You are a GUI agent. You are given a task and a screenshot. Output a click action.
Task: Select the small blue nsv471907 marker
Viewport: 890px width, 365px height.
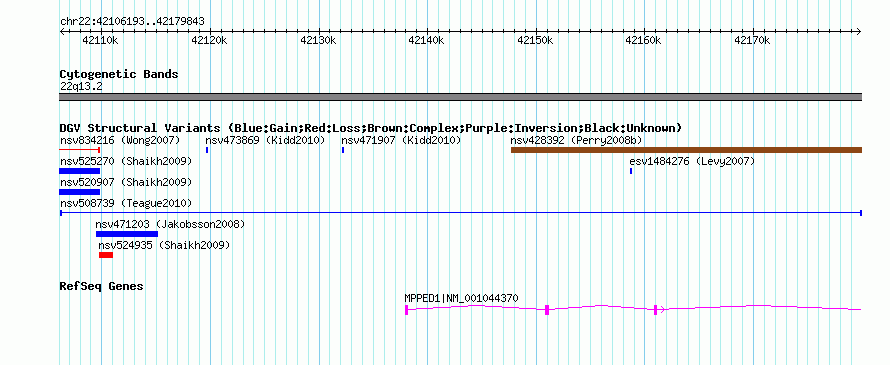(x=343, y=150)
